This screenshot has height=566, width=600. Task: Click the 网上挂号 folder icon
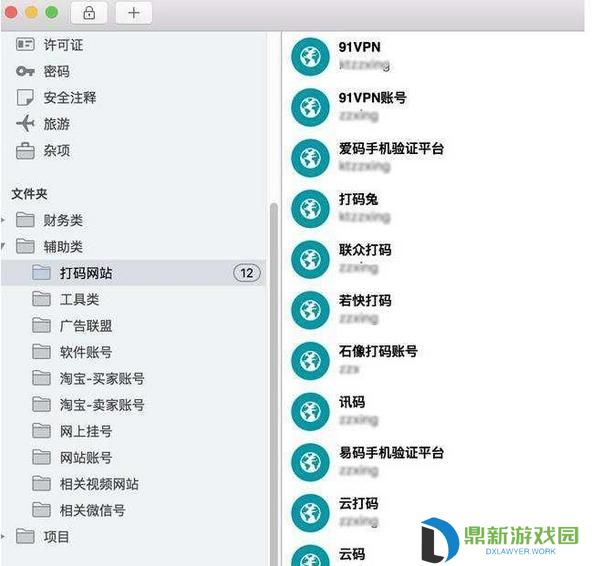pos(41,431)
